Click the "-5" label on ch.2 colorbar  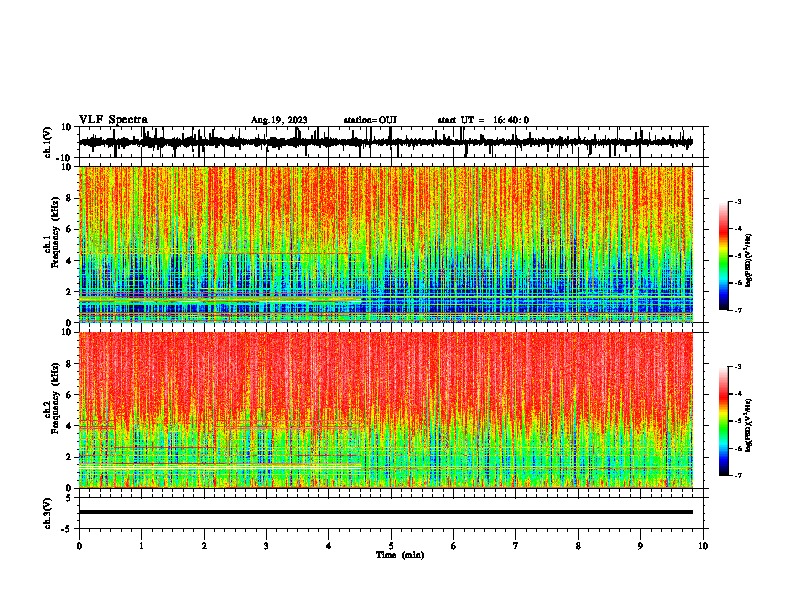tap(738, 421)
